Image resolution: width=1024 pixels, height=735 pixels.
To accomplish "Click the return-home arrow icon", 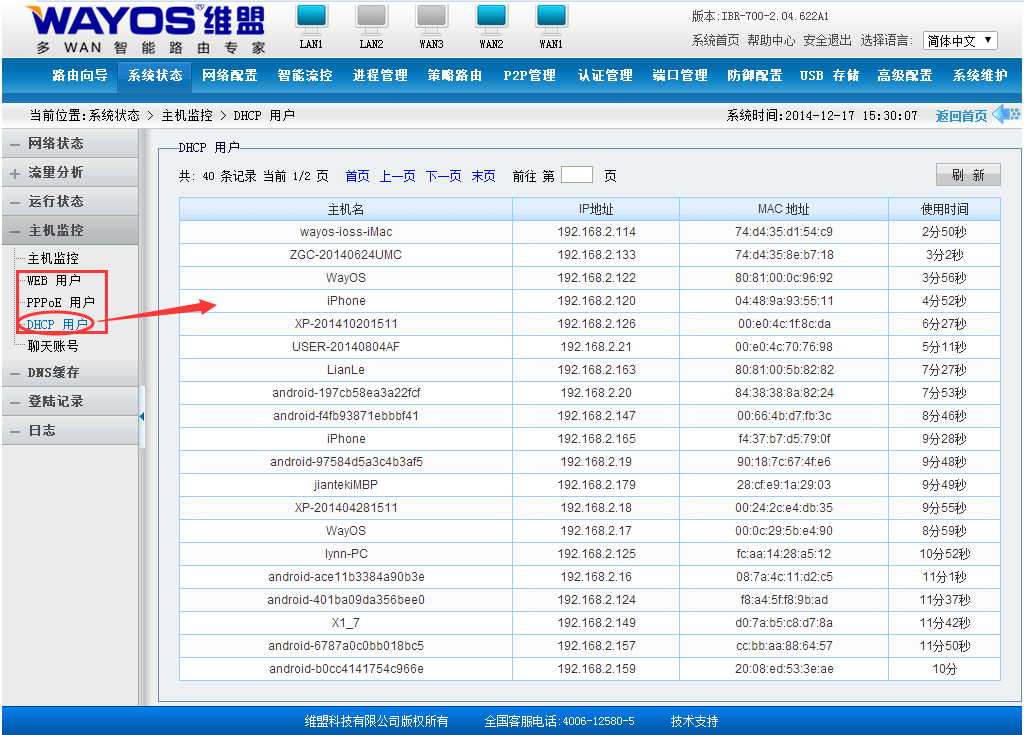I will pyautogui.click(x=1006, y=114).
